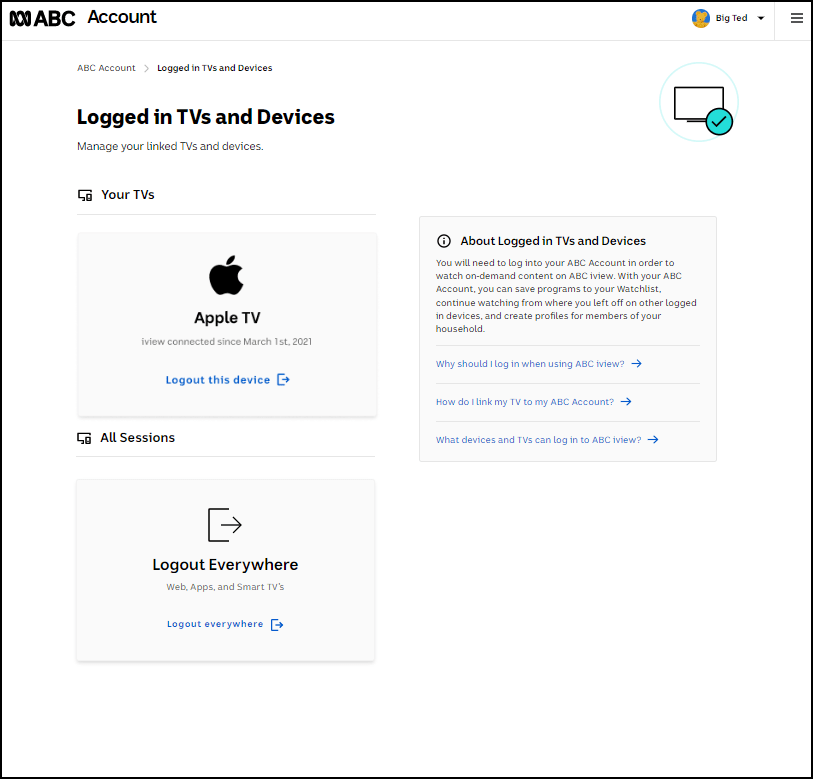Click the info icon beside About Logged in TVs
The height and width of the screenshot is (779, 813).
[444, 240]
